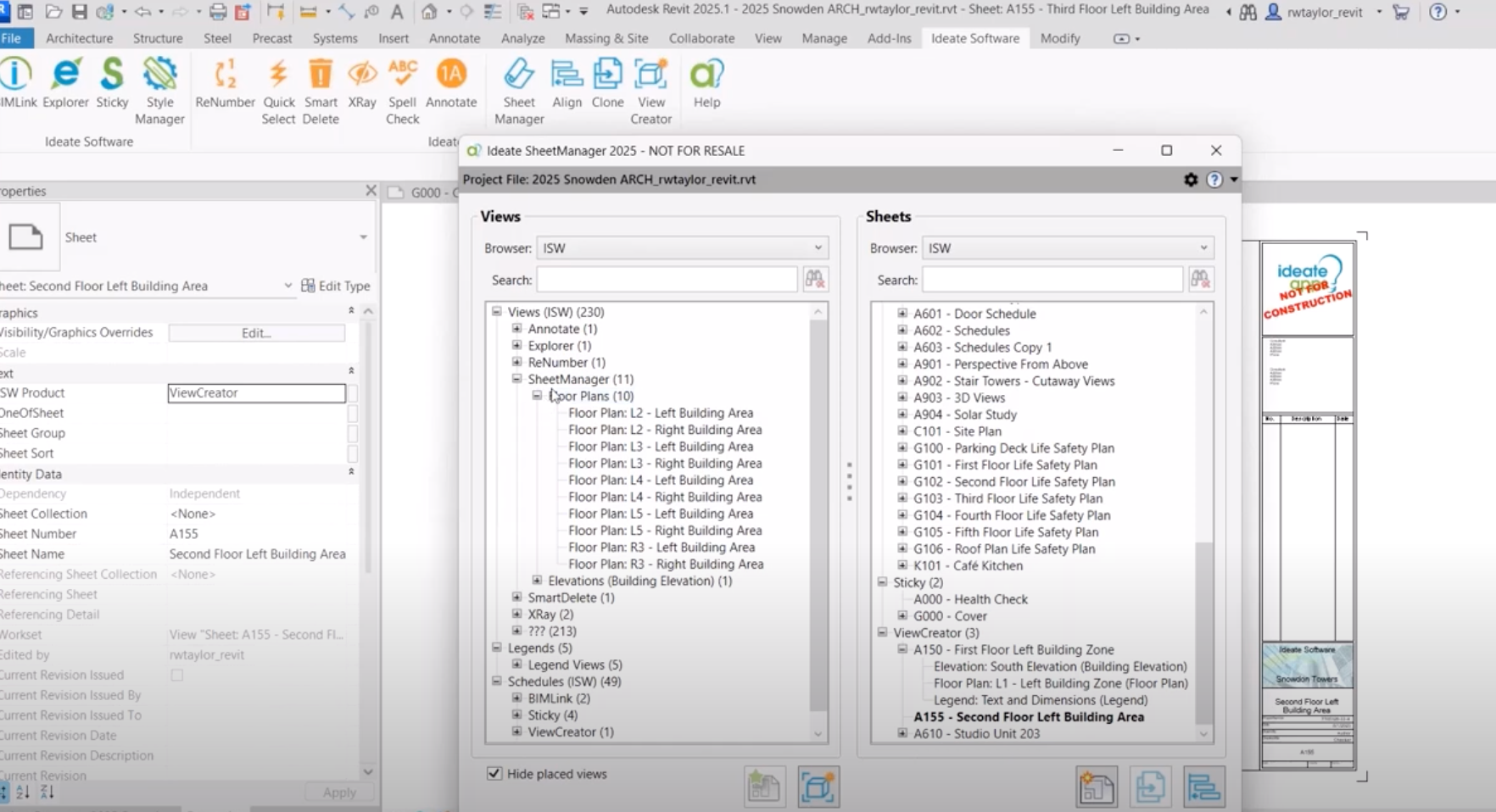The height and width of the screenshot is (812, 1496).
Task: Click the Edit button for Visibility/Graphics Overrides
Action: point(255,332)
